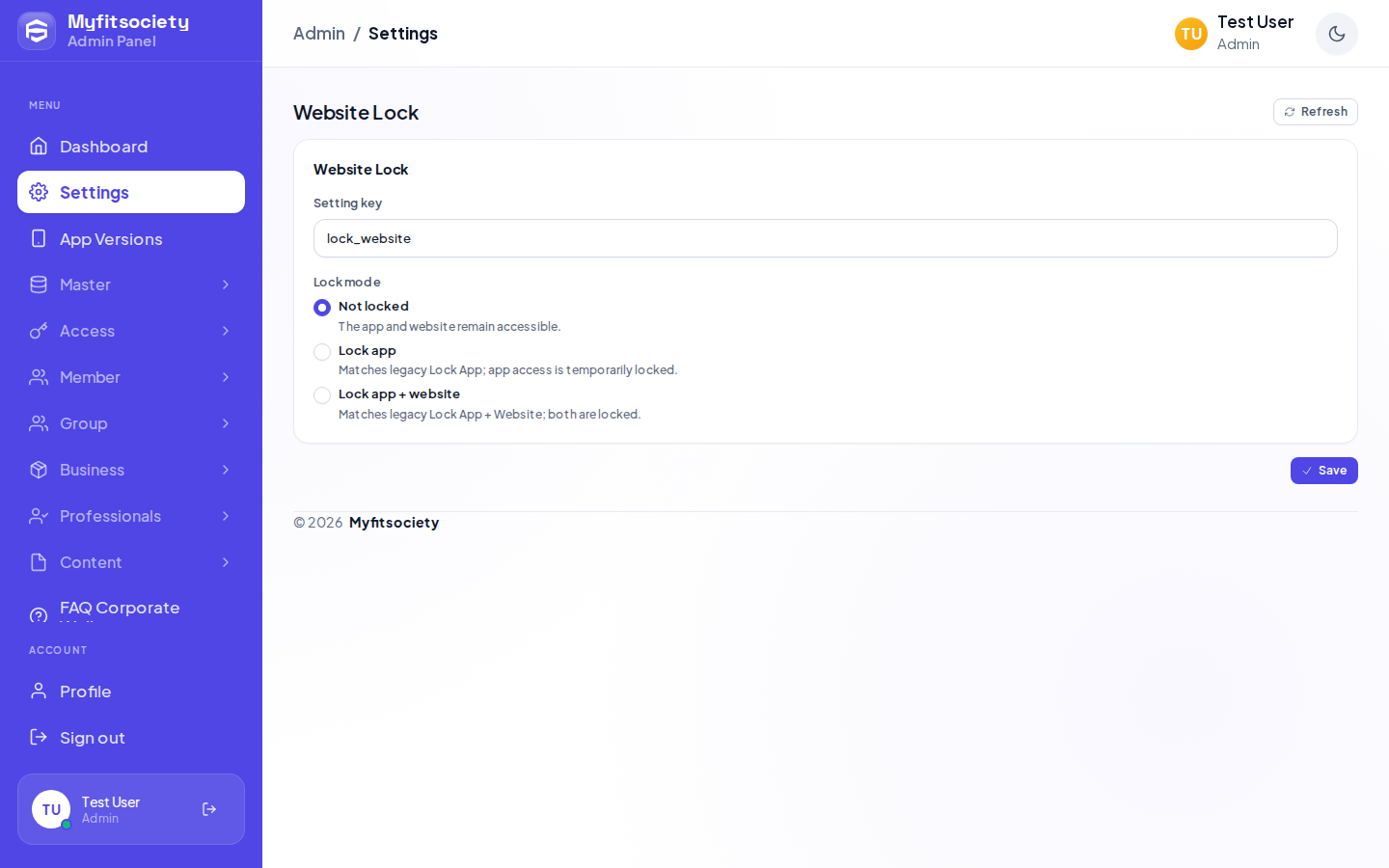Viewport: 1389px width, 868px height.
Task: Click the App Versions phone icon
Action: coord(39,238)
